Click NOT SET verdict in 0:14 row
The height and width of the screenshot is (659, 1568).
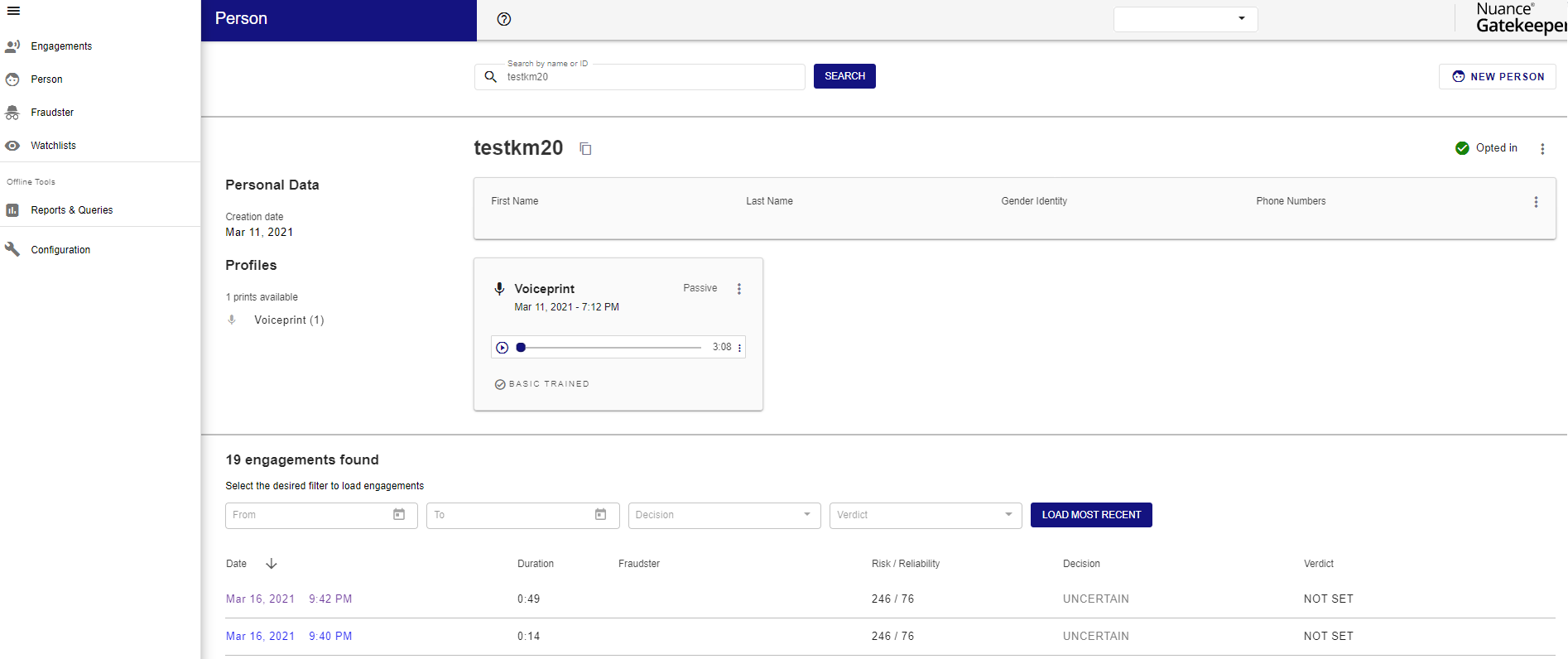click(x=1329, y=637)
